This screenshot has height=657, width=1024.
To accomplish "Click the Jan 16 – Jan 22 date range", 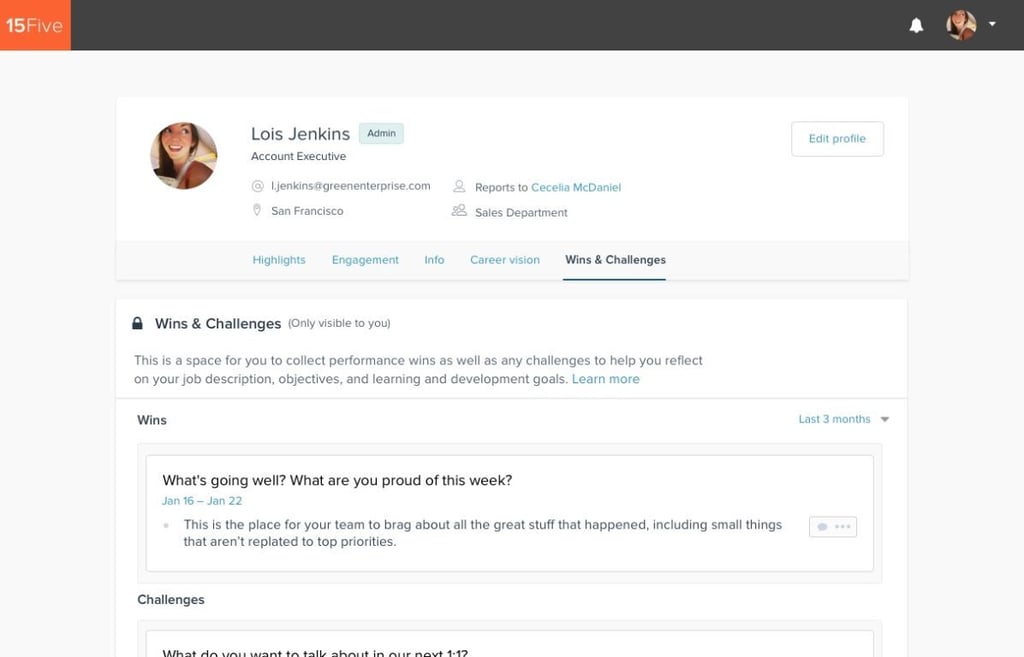I will (202, 501).
